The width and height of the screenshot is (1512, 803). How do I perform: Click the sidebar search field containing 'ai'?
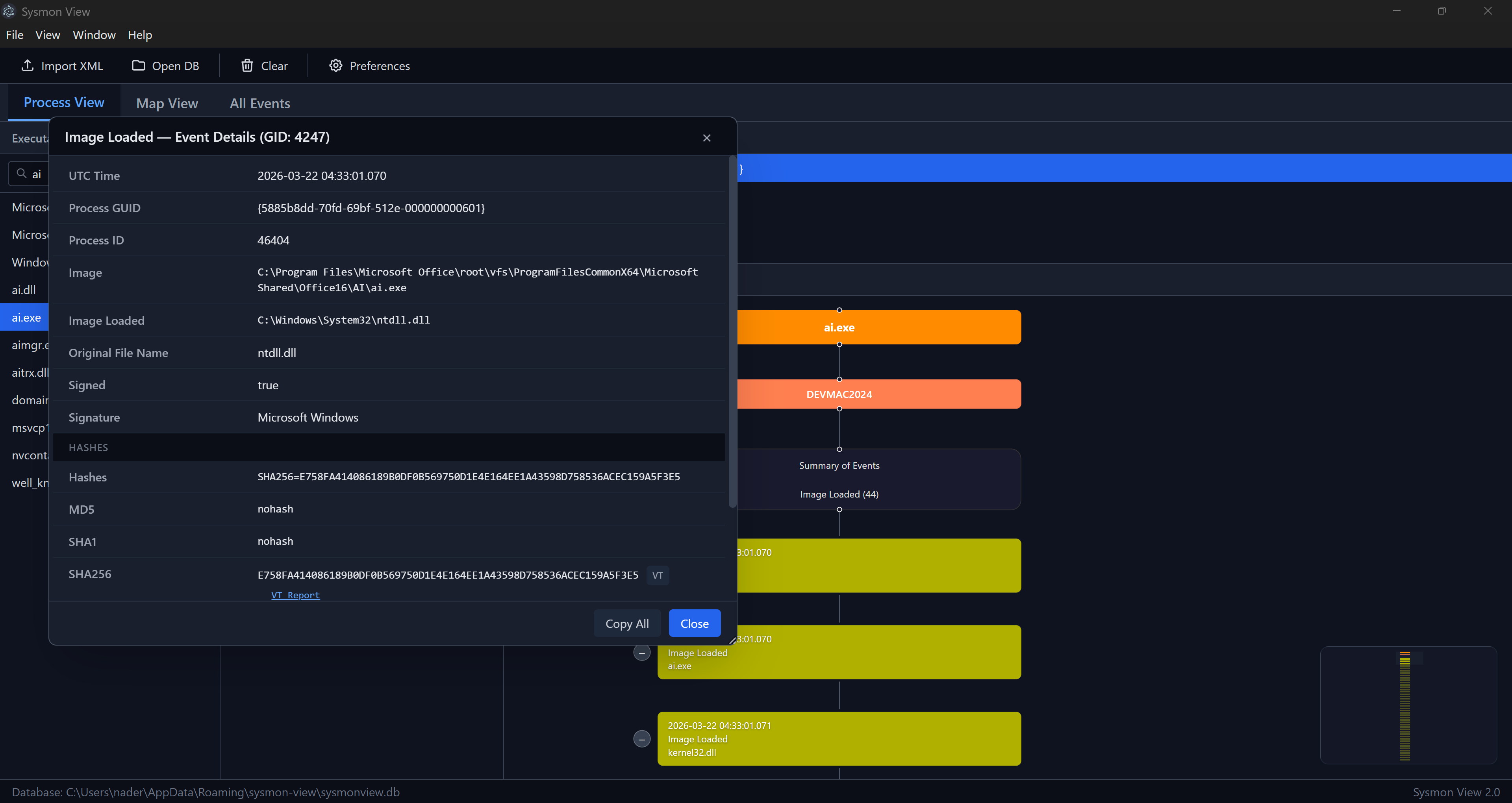(29, 174)
